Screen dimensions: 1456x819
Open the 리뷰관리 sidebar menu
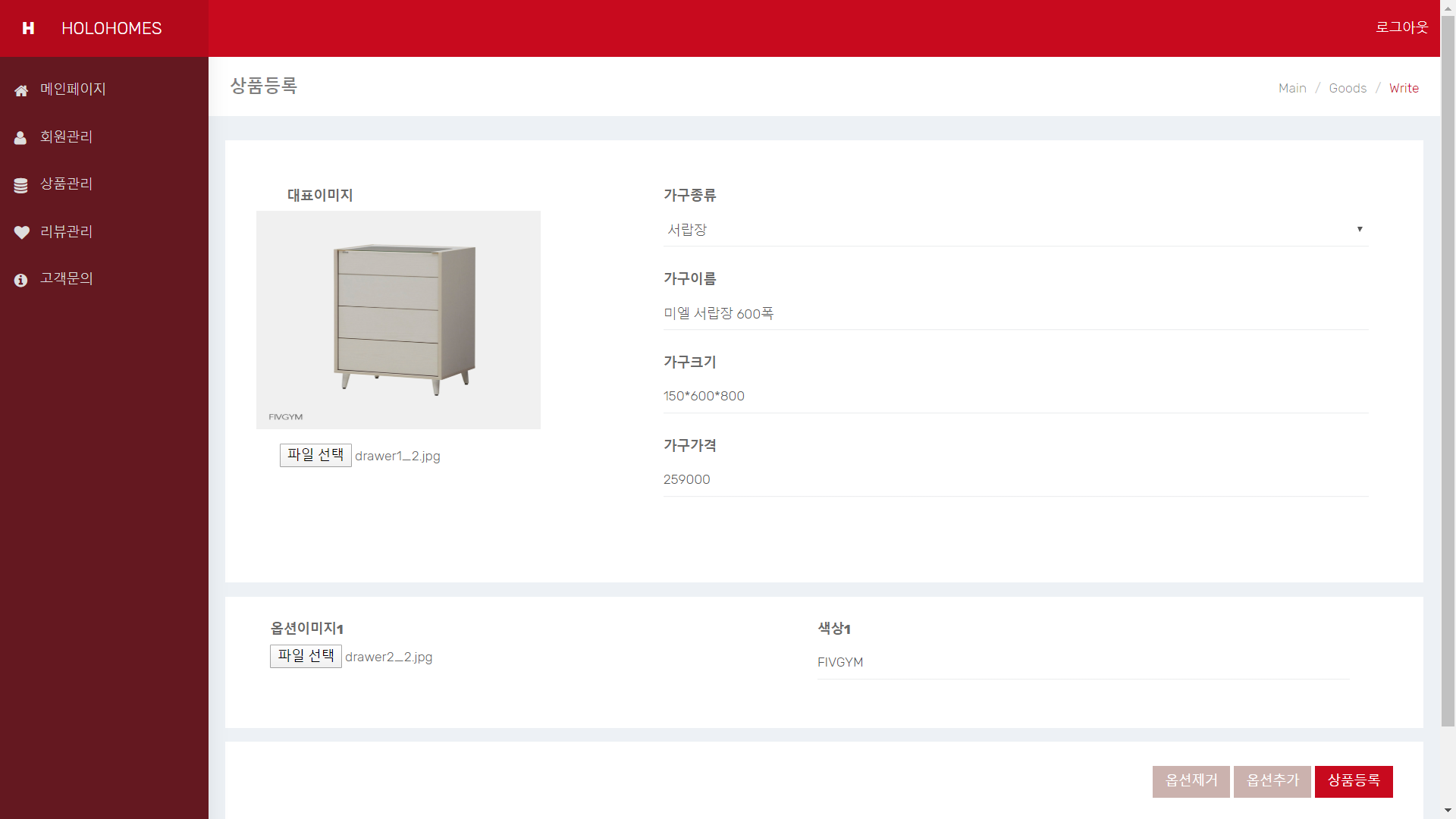coord(66,231)
